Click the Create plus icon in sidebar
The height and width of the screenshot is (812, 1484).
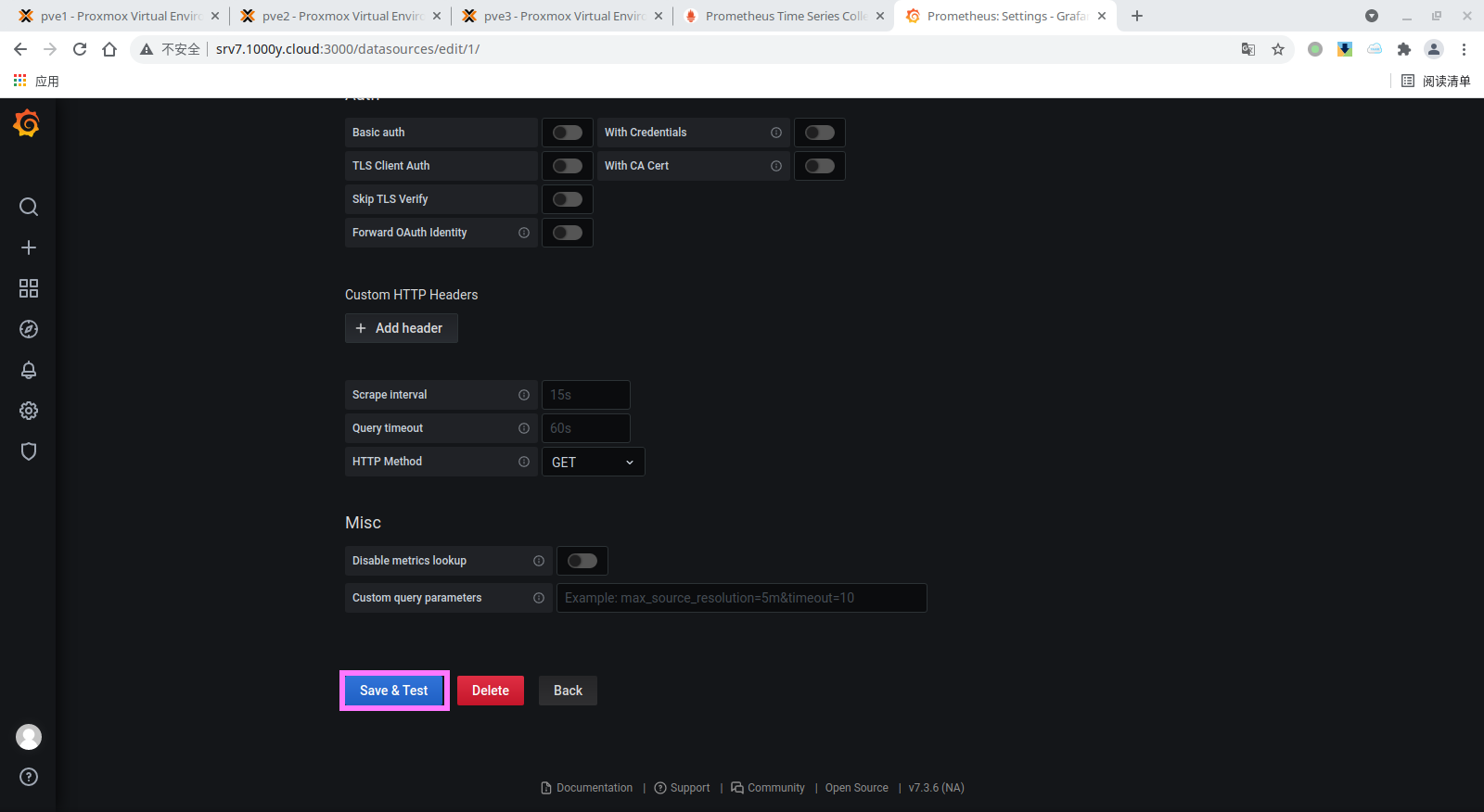point(29,247)
